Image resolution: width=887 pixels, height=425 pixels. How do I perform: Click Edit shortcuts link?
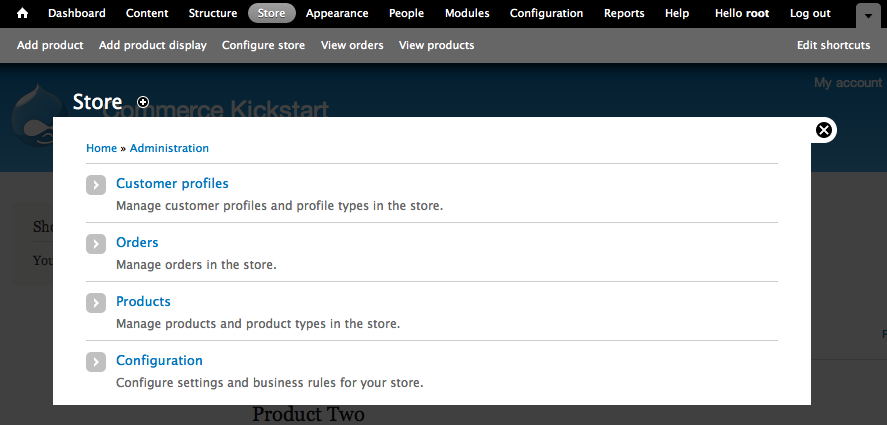833,45
